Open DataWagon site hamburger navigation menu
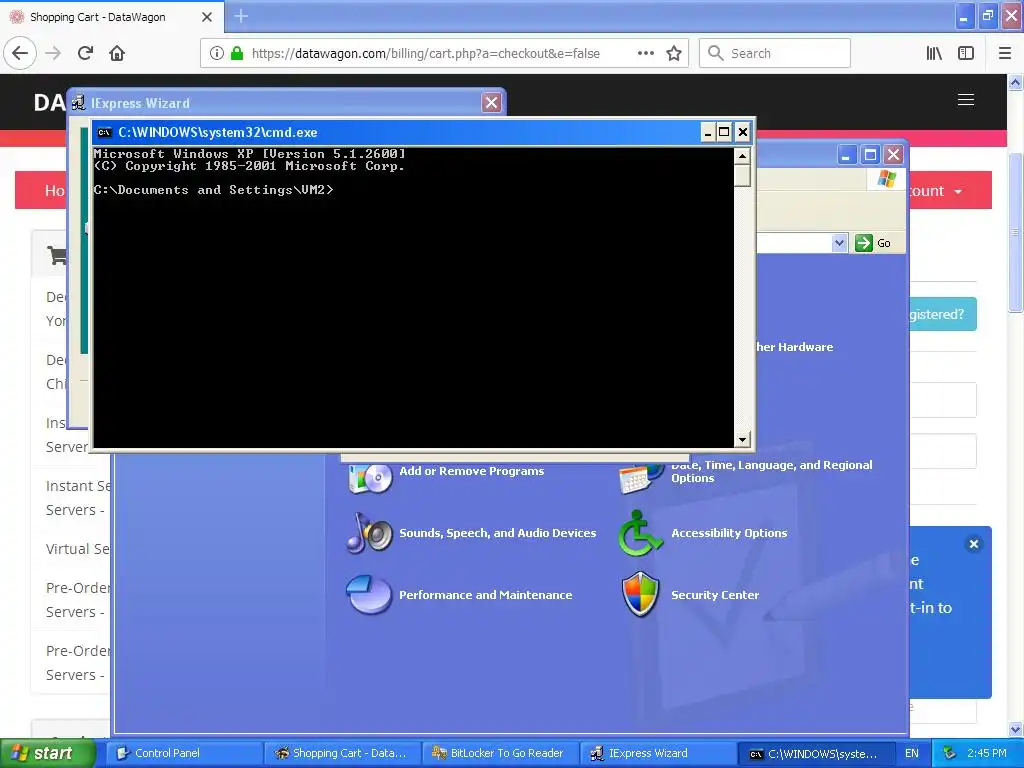This screenshot has width=1024, height=768. tap(966, 99)
